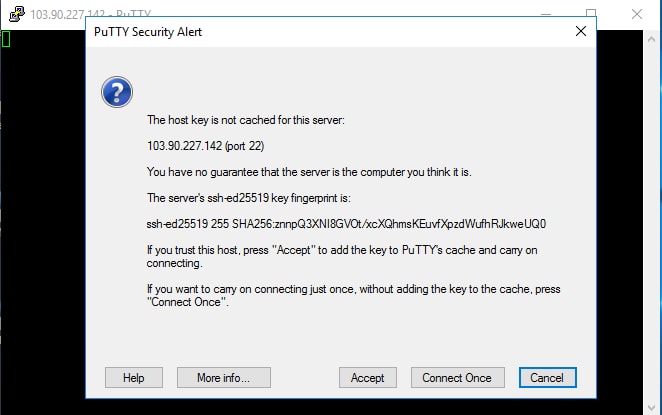Click the blue question mark icon
Image resolution: width=662 pixels, height=415 pixels.
pos(117,94)
